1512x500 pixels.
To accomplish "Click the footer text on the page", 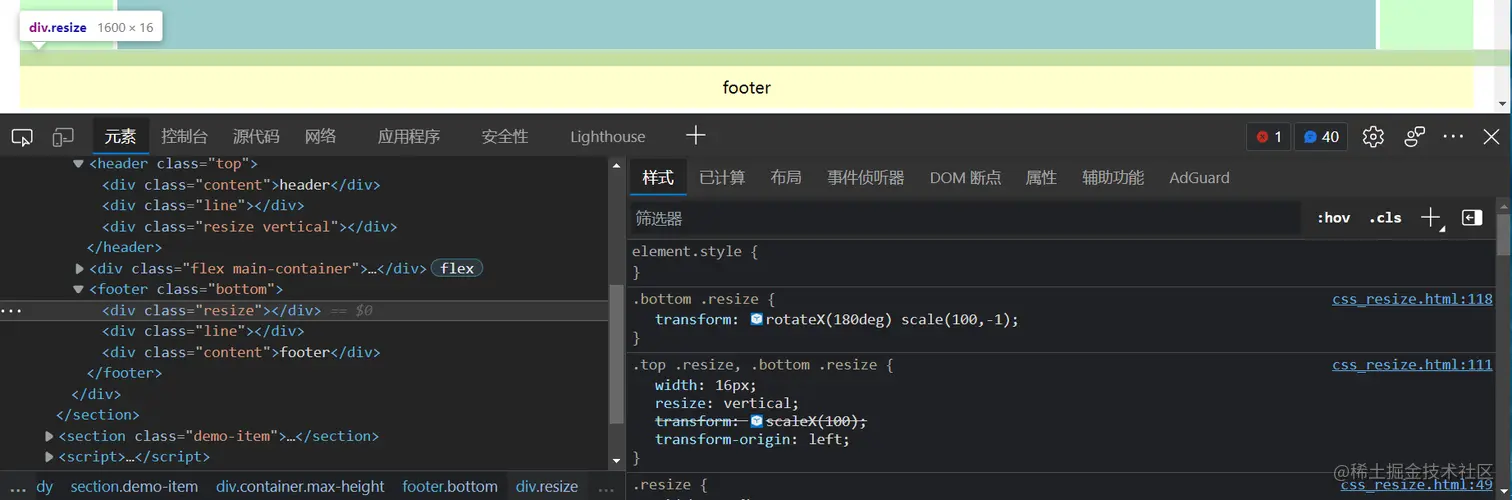I will pyautogui.click(x=747, y=88).
